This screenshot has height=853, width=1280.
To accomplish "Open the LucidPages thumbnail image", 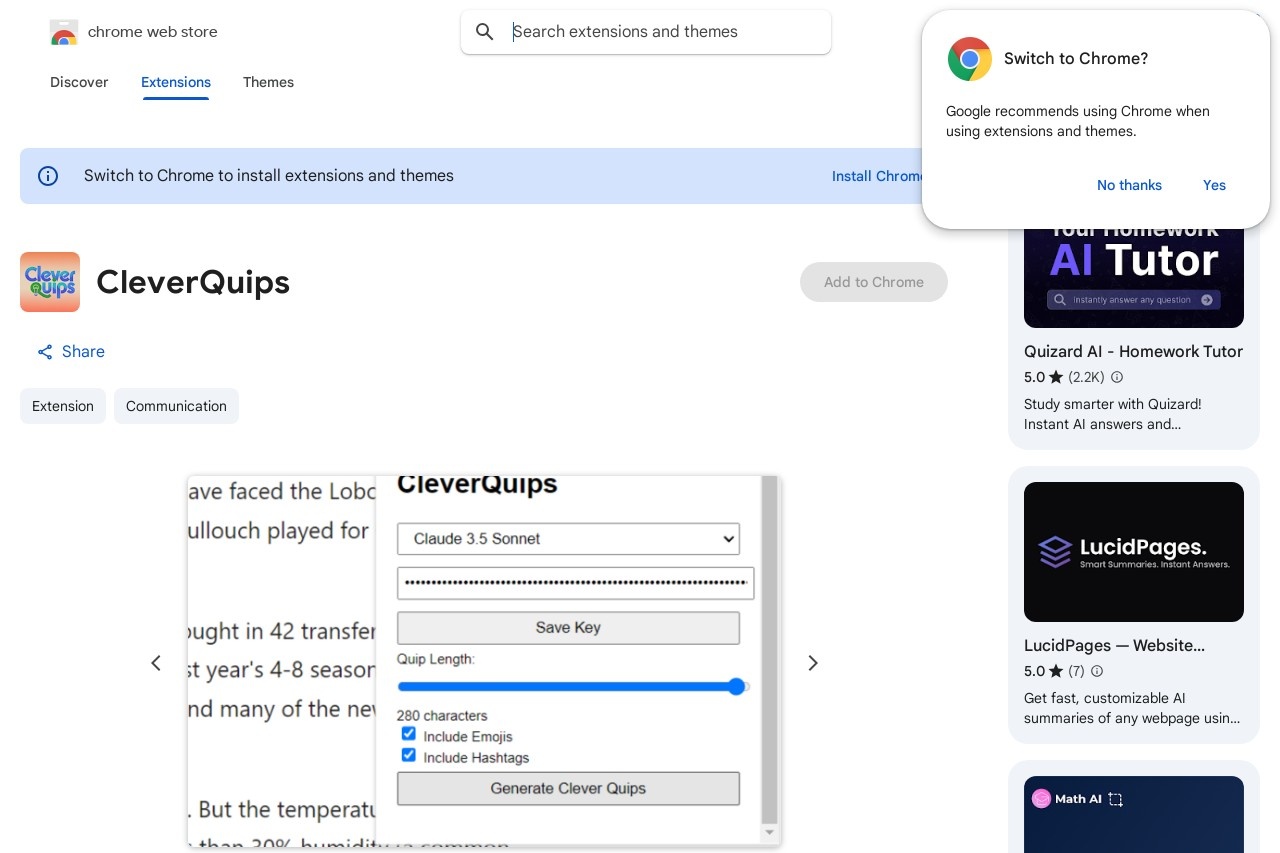I will tap(1134, 552).
